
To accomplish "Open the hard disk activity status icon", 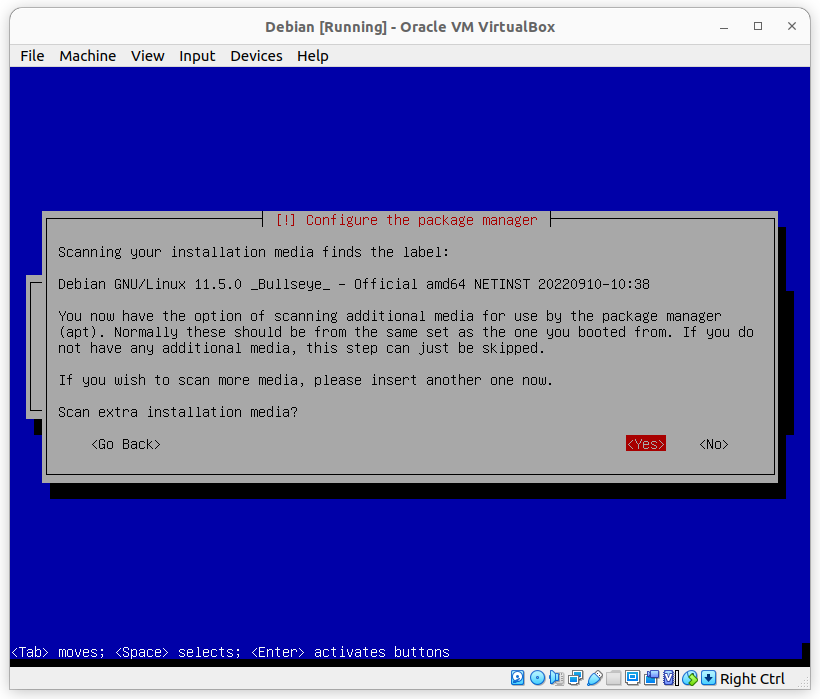I will tap(518, 678).
